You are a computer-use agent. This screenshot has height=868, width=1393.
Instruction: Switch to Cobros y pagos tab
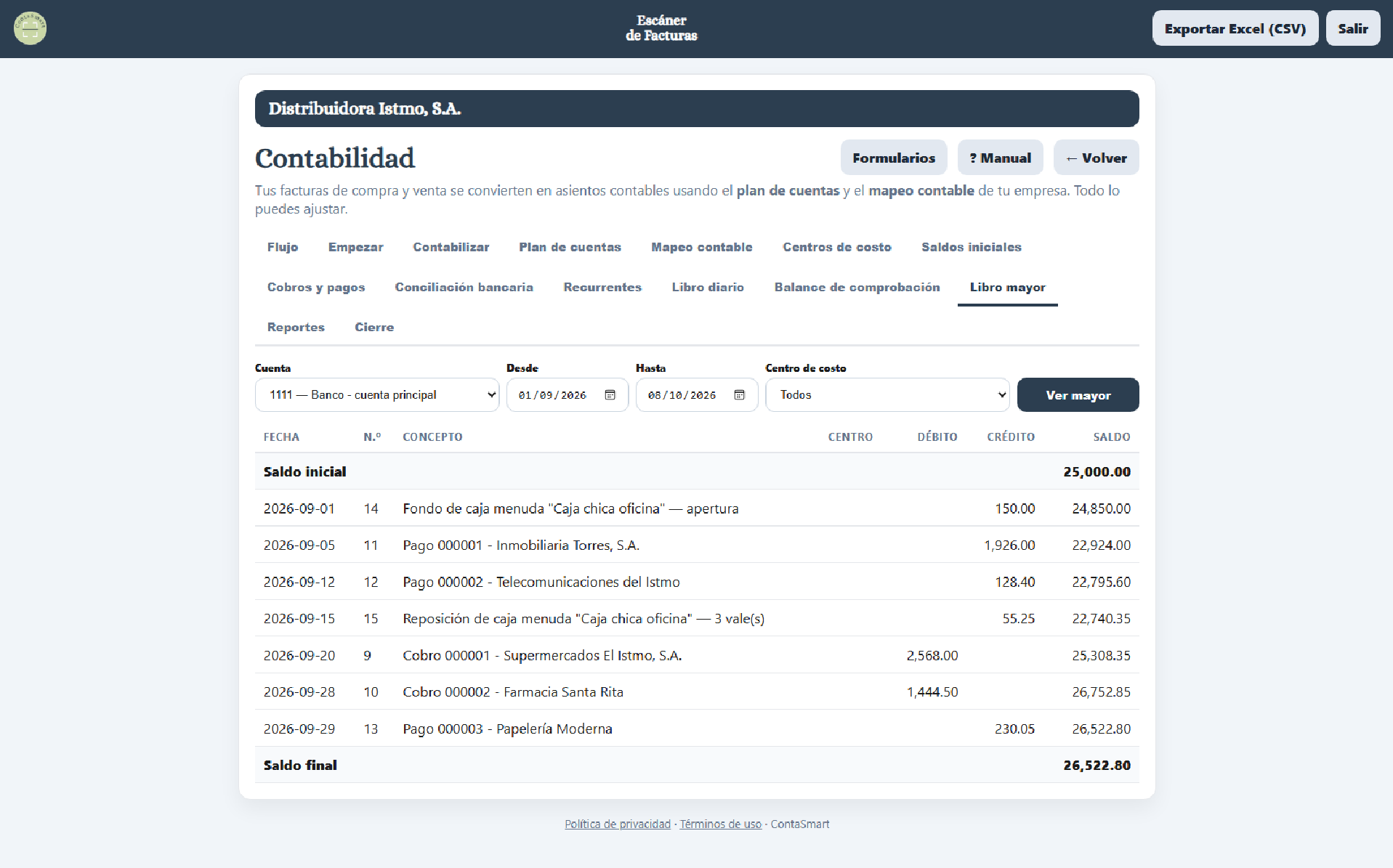tap(316, 287)
